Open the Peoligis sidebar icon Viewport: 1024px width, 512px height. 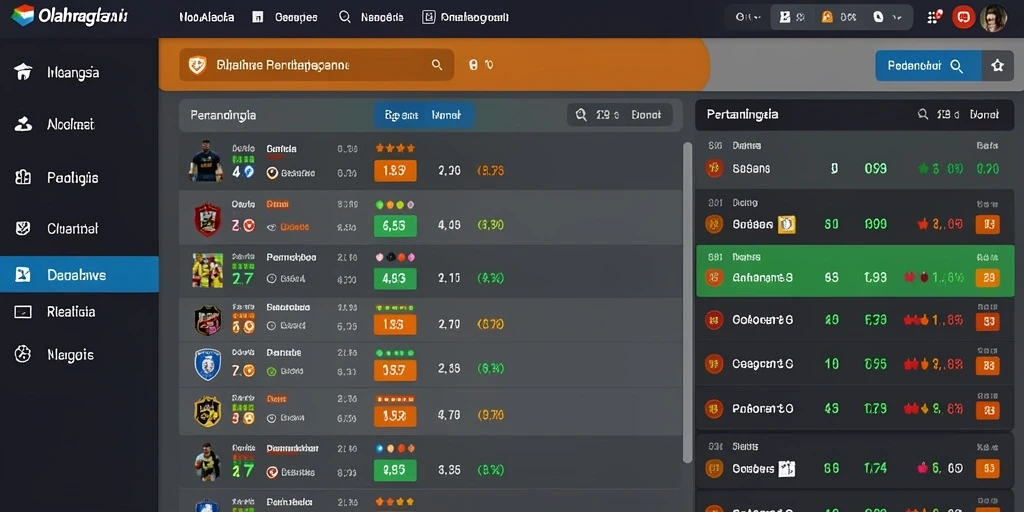[x=23, y=177]
